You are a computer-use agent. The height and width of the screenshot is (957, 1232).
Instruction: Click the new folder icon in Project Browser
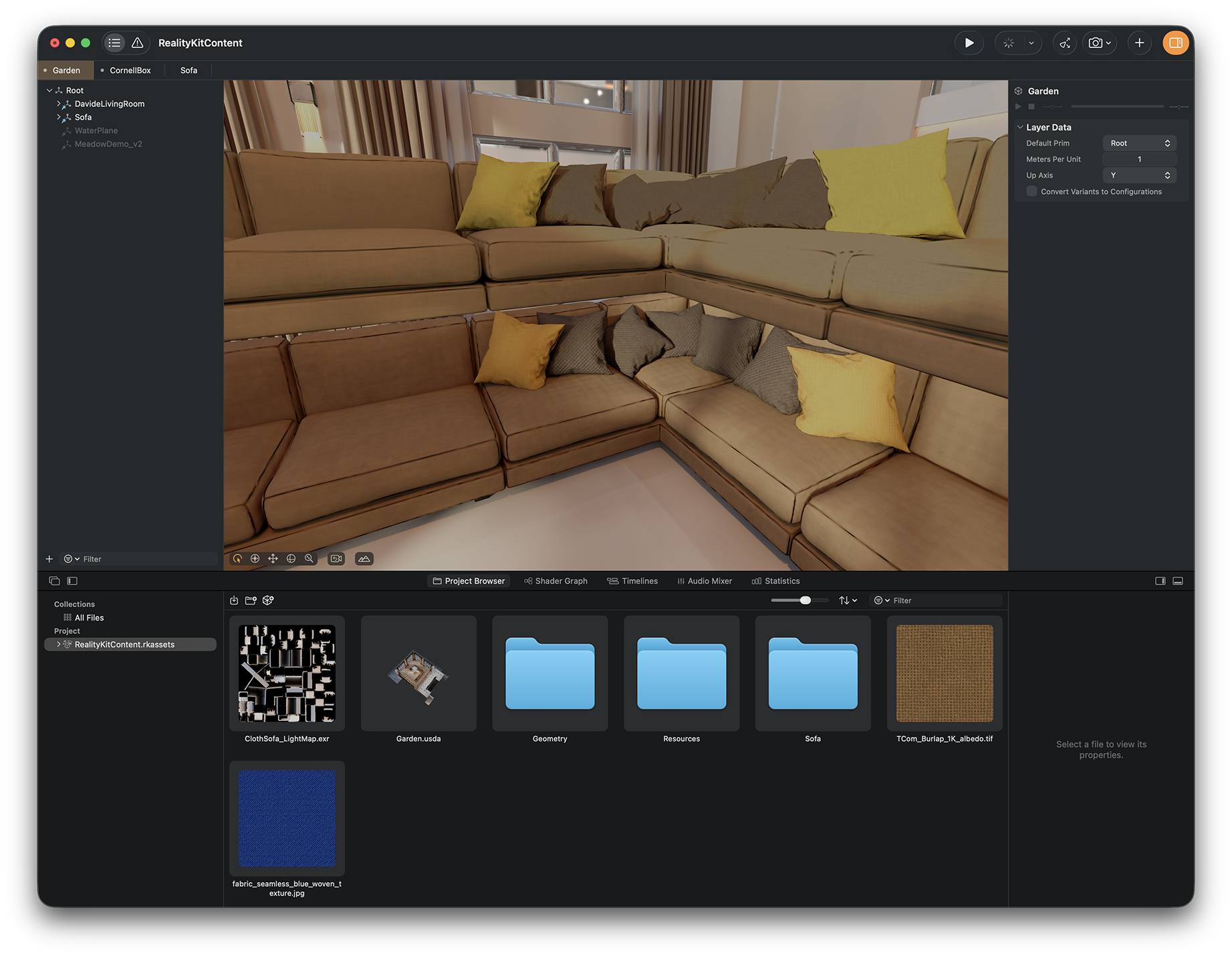pos(251,601)
